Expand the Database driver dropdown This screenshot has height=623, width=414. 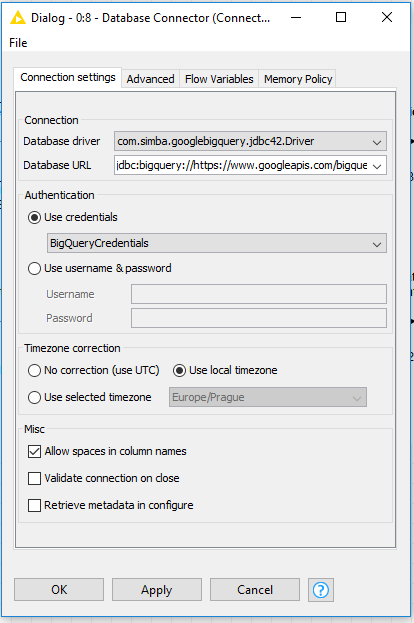(x=250, y=141)
